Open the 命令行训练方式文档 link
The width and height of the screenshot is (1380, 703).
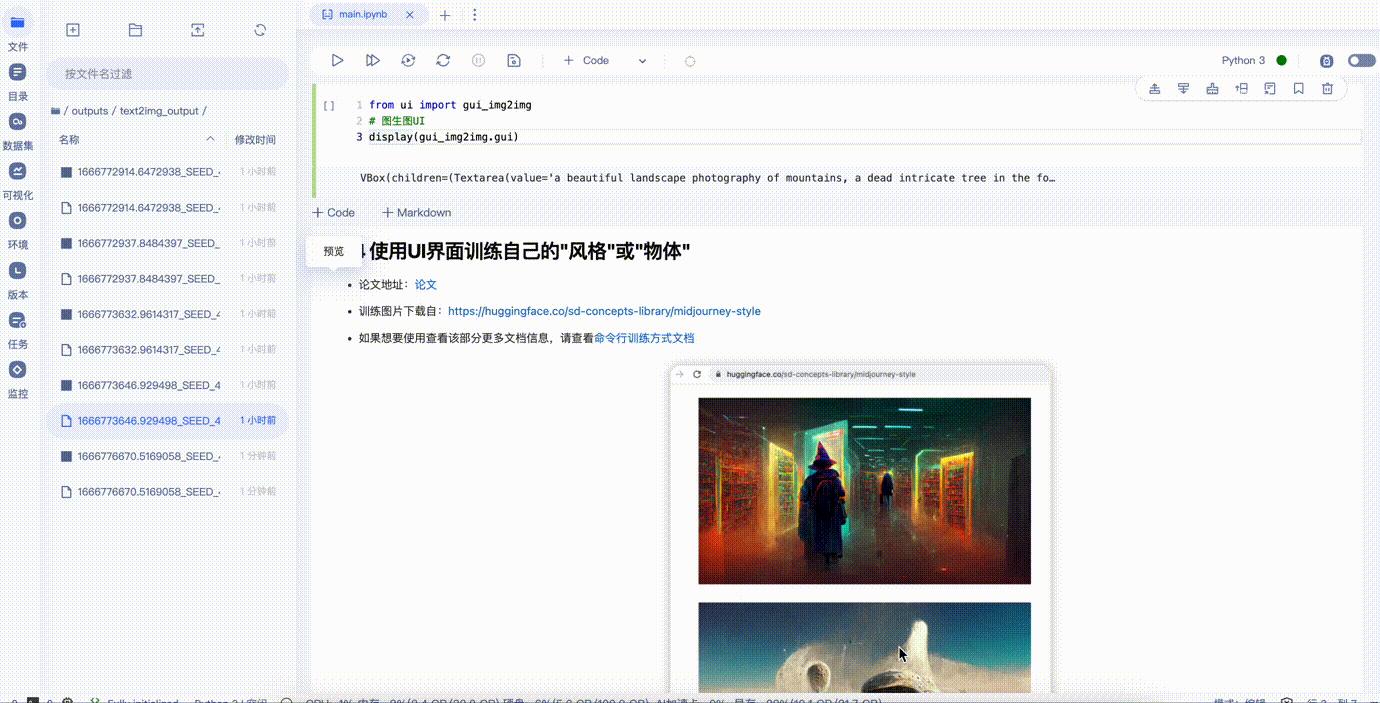click(x=644, y=338)
